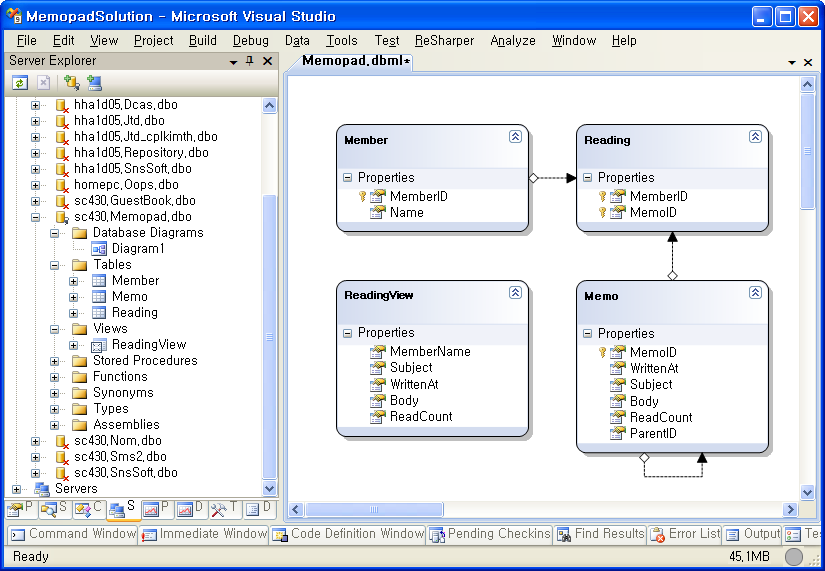Select ReadCount property in ReadingView class
825x571 pixels.
[x=421, y=417]
